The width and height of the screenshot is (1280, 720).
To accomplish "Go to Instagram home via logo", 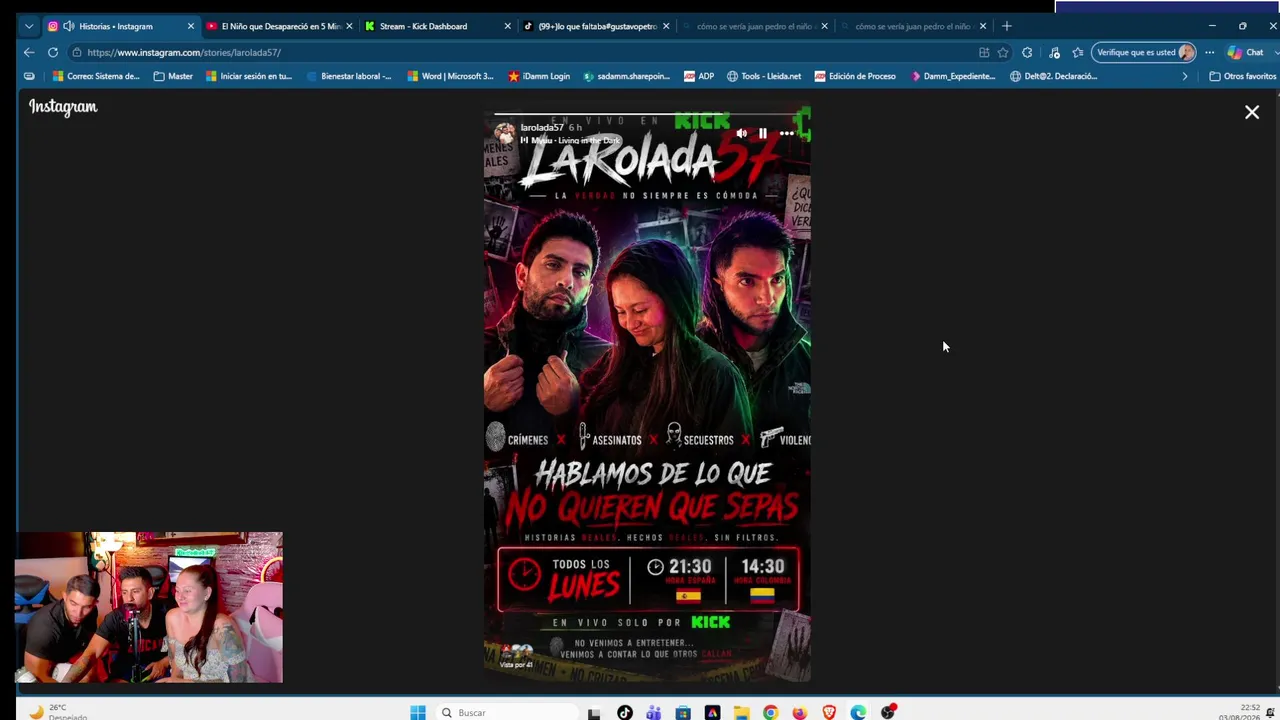I will click(63, 107).
